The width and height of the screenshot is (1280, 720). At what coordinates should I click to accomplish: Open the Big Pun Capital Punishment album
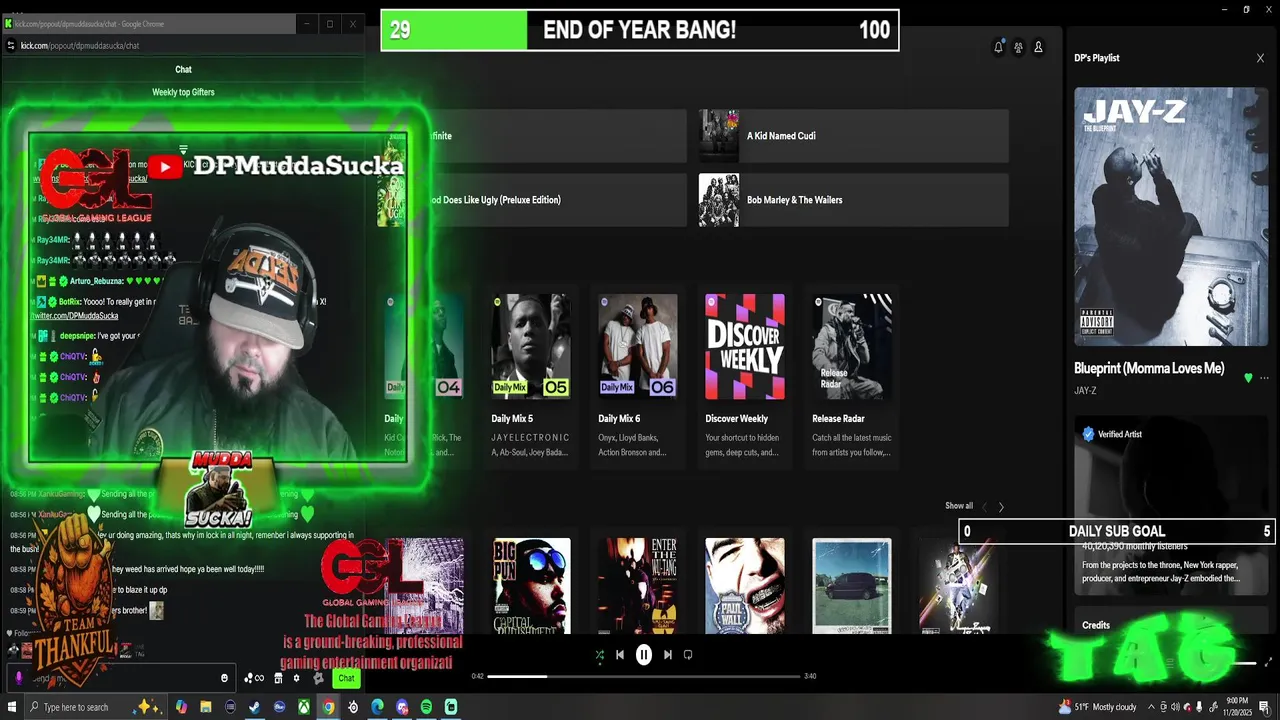(x=532, y=585)
